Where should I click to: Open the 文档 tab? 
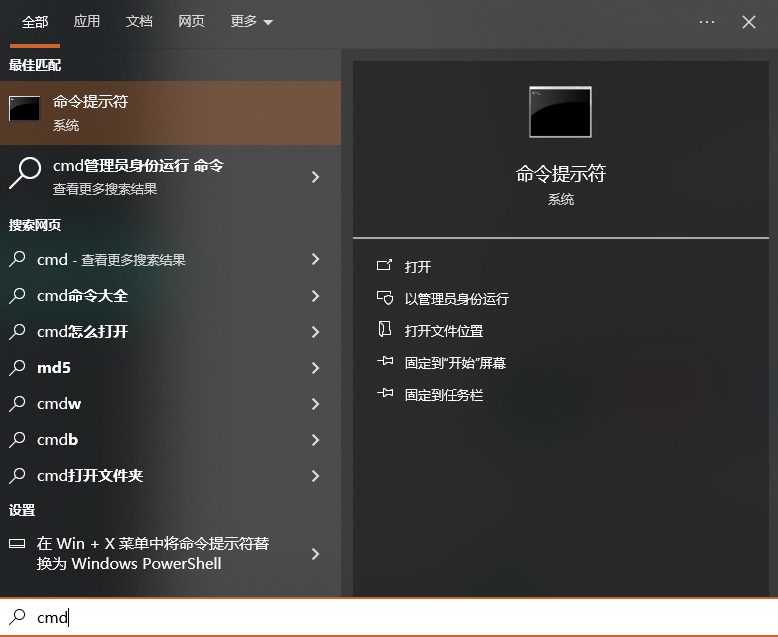(139, 21)
